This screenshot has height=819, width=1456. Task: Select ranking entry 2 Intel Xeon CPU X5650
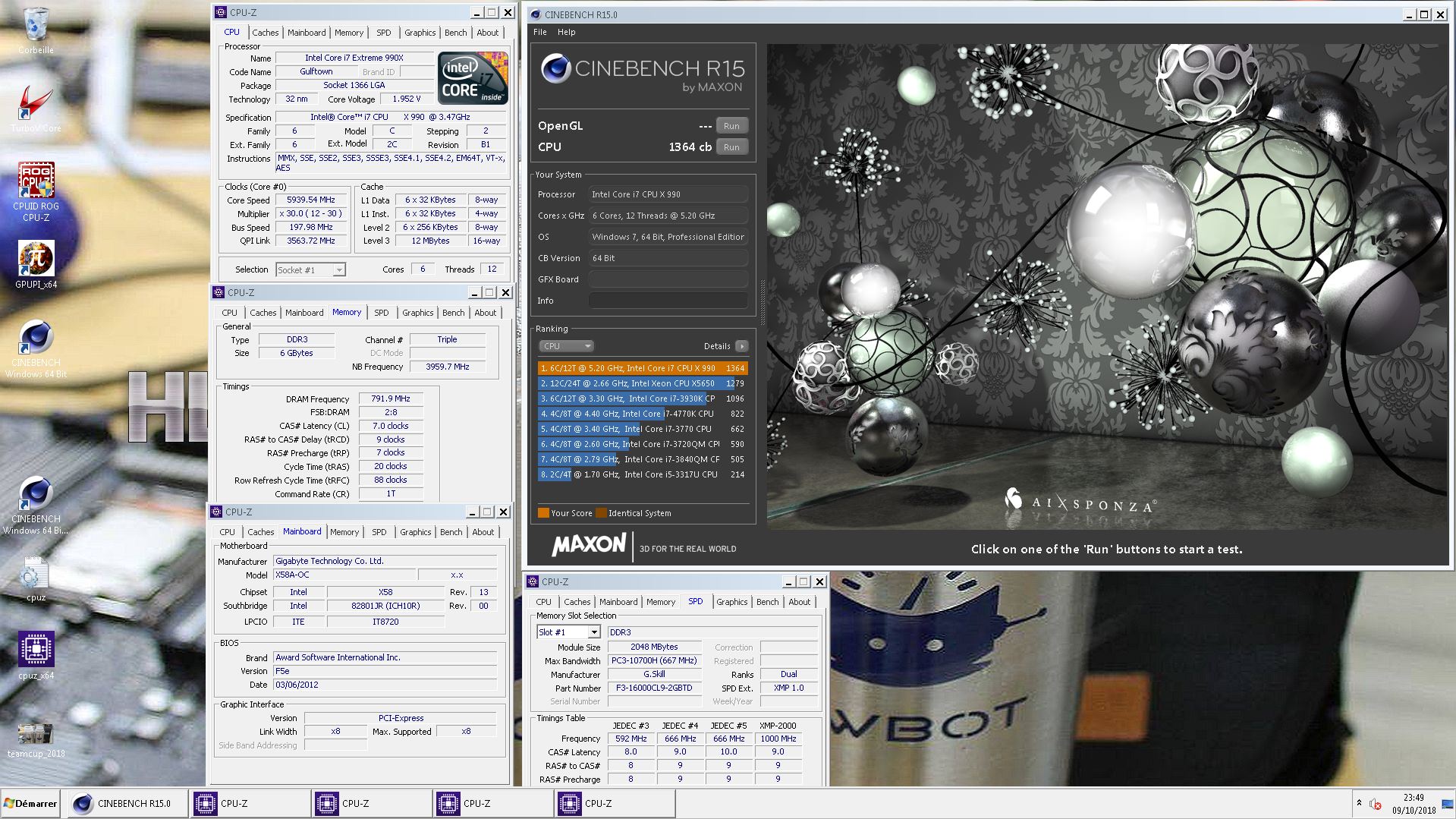[643, 383]
